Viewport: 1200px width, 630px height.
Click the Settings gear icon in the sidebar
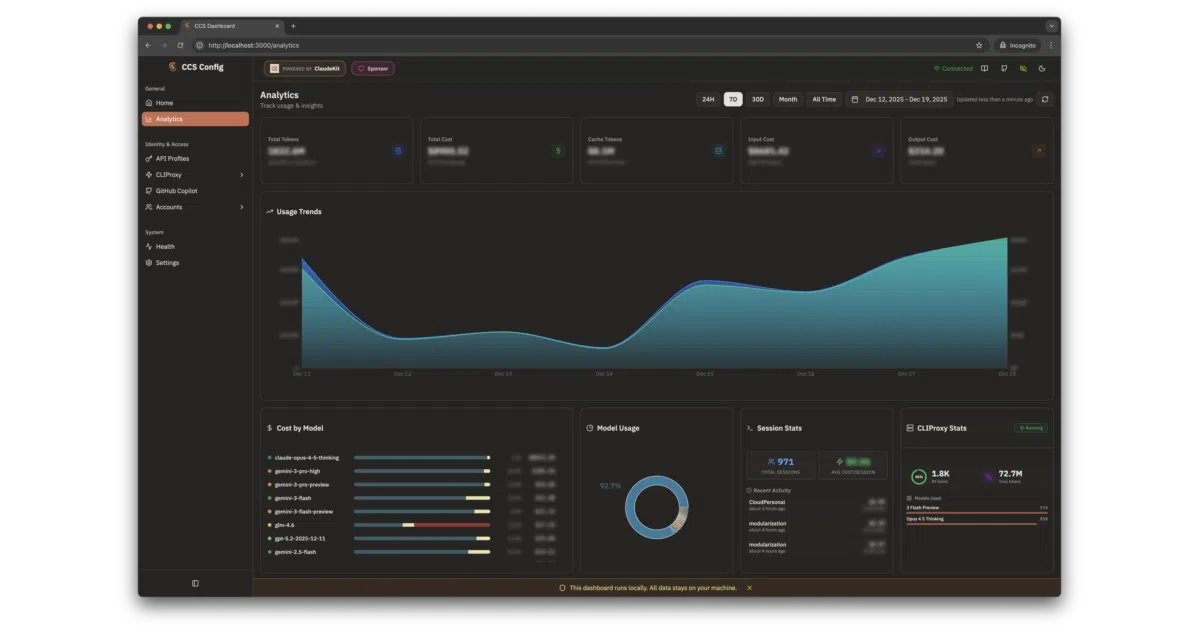[x=149, y=263]
